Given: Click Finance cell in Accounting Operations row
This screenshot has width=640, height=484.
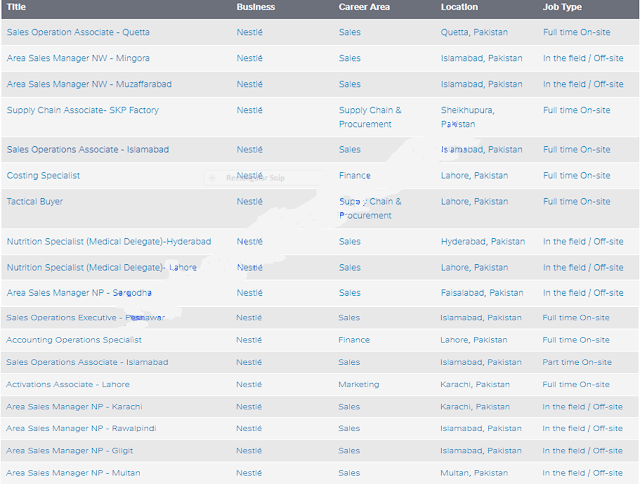Looking at the screenshot, I should click(354, 340).
